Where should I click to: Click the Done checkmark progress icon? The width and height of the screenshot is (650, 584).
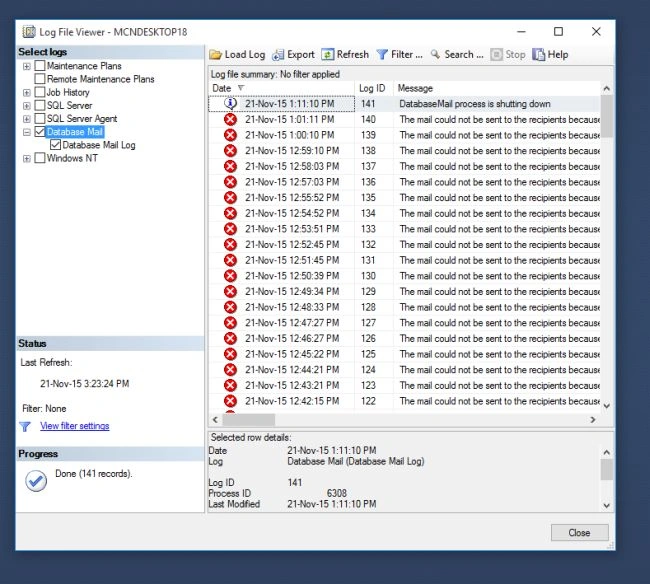click(x=36, y=481)
